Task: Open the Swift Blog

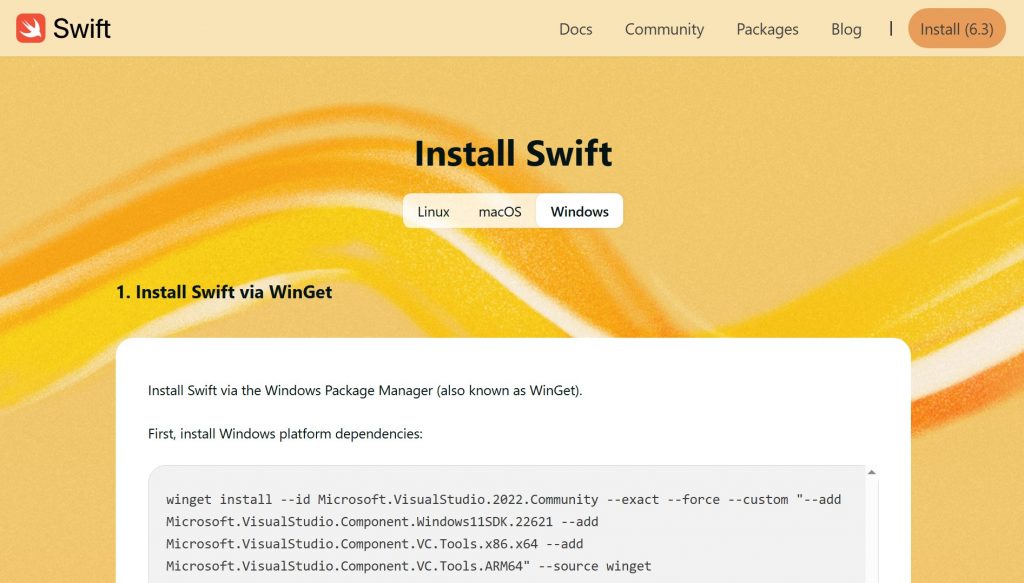Action: pos(846,29)
